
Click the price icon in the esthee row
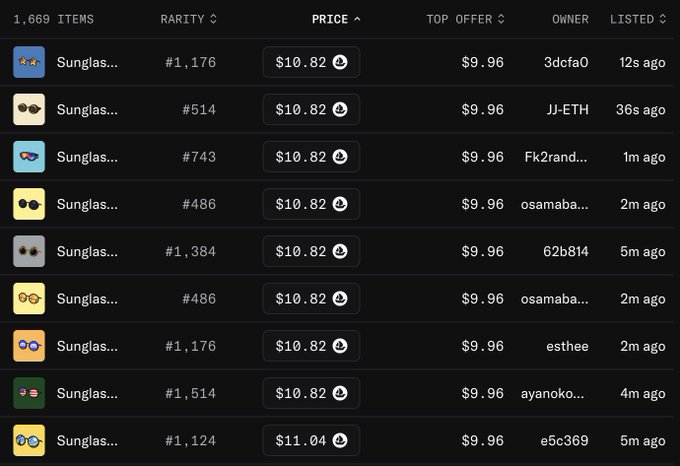coord(341,346)
